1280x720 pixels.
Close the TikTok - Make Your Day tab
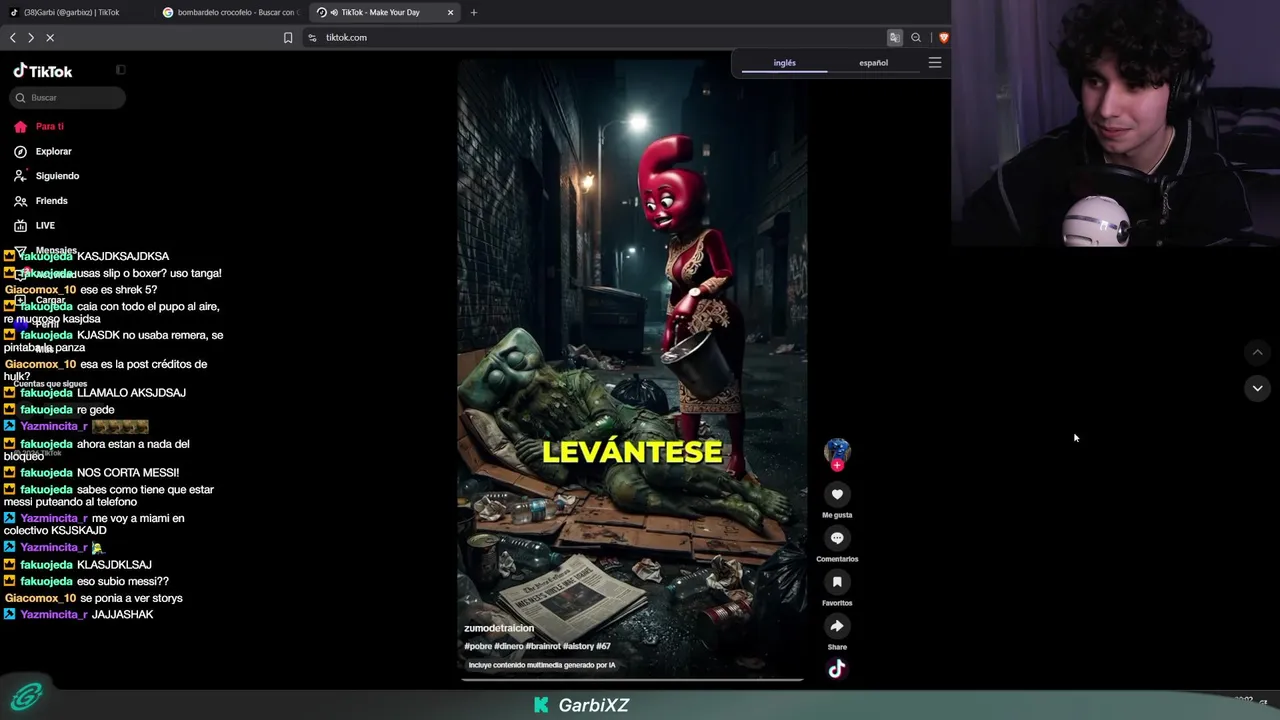click(450, 12)
